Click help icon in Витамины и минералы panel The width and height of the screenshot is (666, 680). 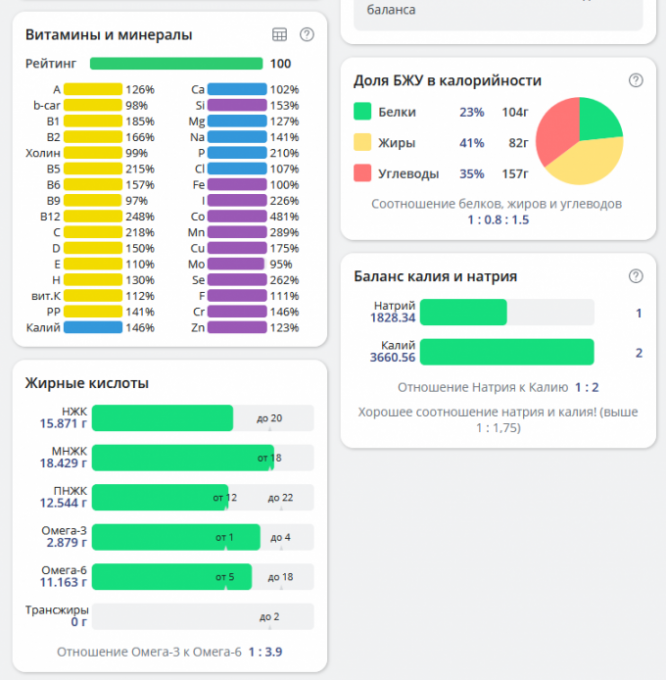307,35
